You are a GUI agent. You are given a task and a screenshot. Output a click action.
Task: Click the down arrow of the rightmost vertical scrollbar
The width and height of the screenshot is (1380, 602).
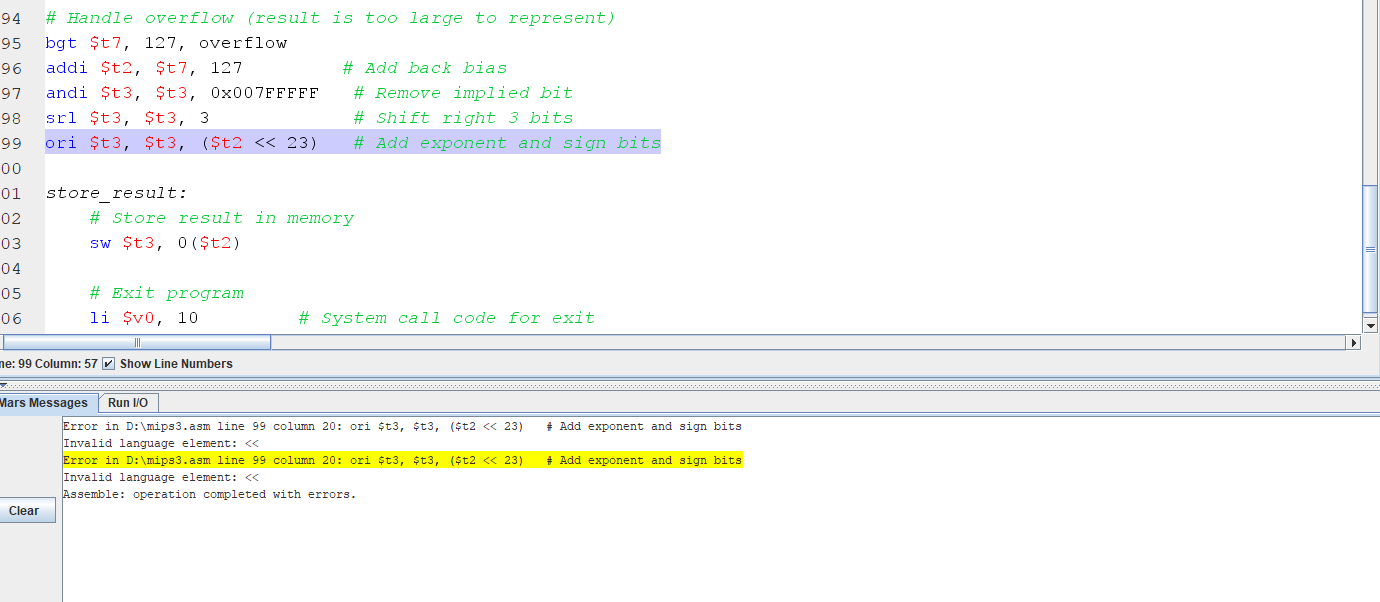[x=1369, y=324]
